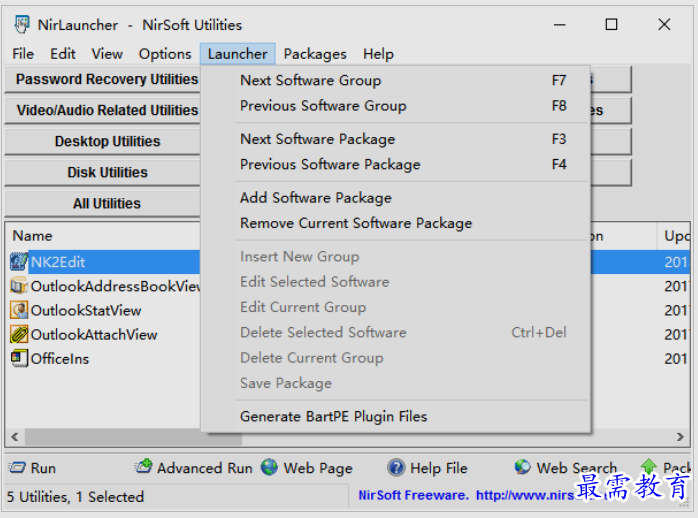The image size is (698, 518).
Task: Click the Help File button label
Action: 439,468
